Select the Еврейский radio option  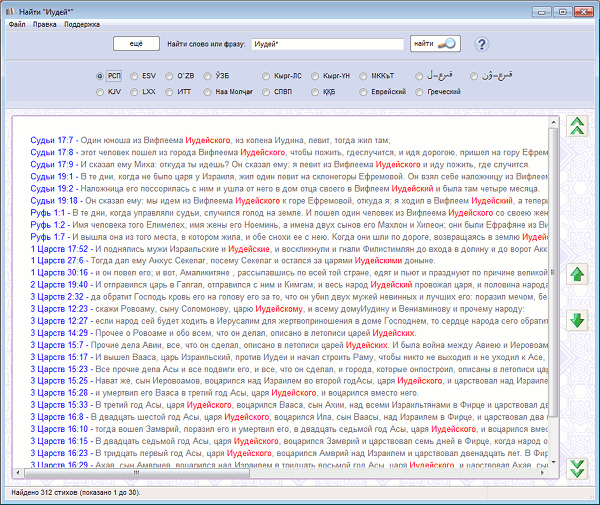[x=365, y=92]
